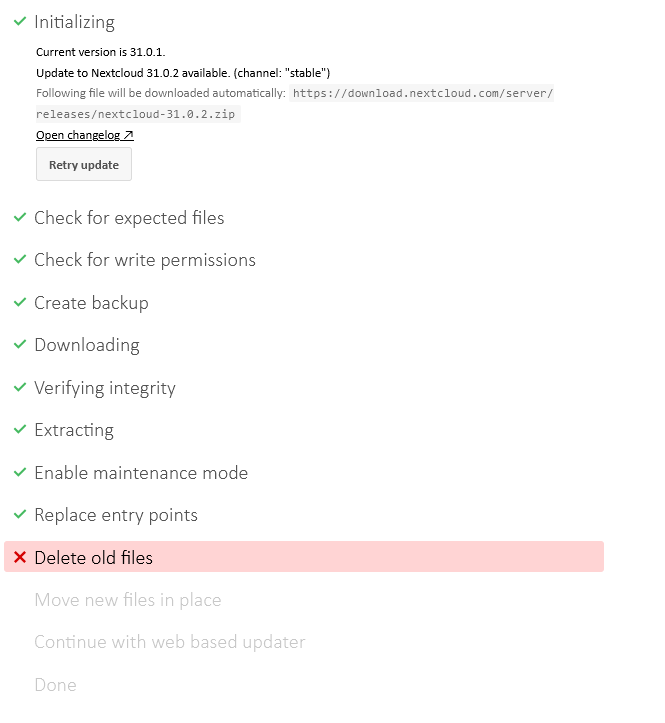The image size is (665, 723).
Task: Click the Create backup checkmark icon
Action: point(20,302)
